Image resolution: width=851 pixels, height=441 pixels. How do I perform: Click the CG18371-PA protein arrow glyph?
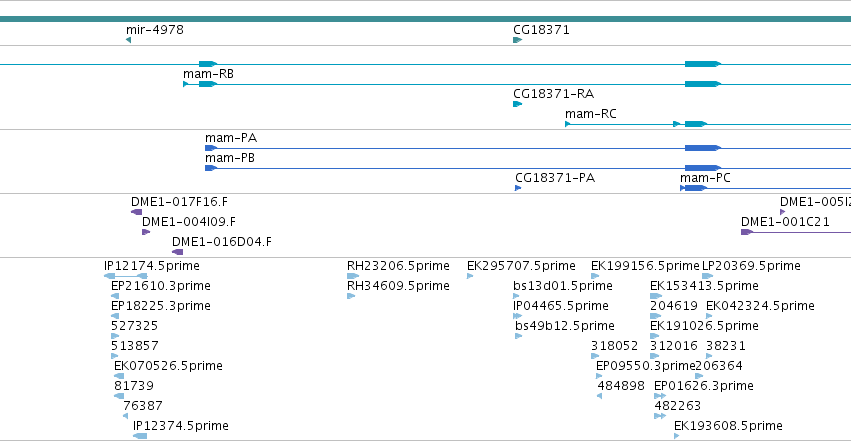point(518,188)
